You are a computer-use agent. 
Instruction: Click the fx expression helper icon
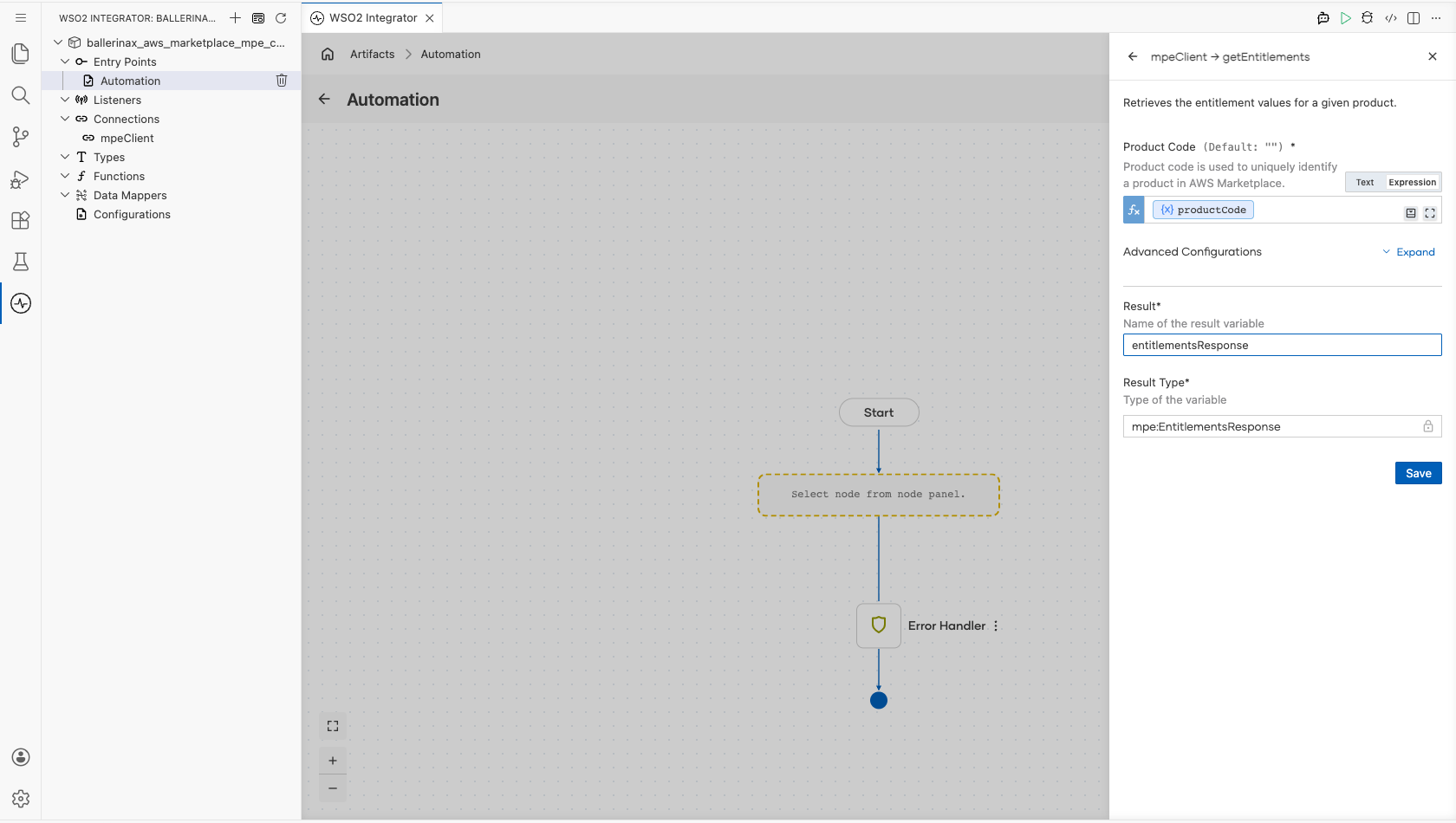1134,210
